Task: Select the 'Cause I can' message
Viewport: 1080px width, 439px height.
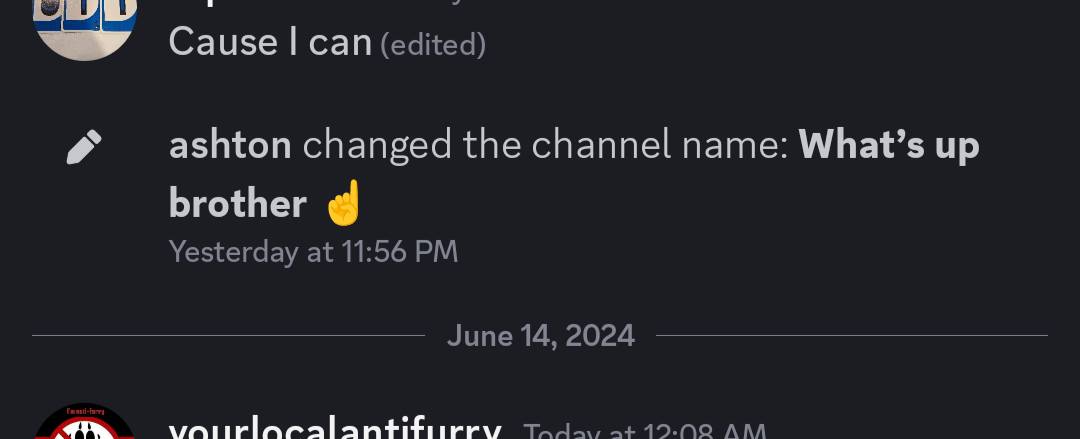Action: point(270,42)
